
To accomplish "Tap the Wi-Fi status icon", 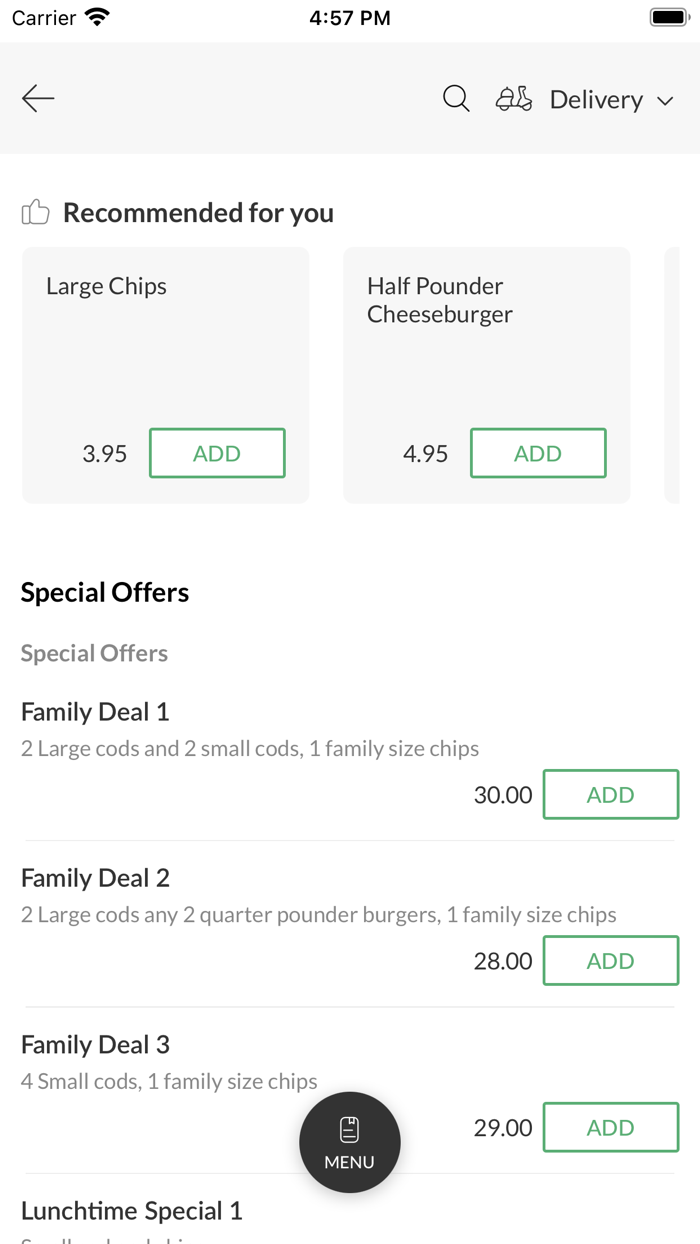I will (x=98, y=17).
